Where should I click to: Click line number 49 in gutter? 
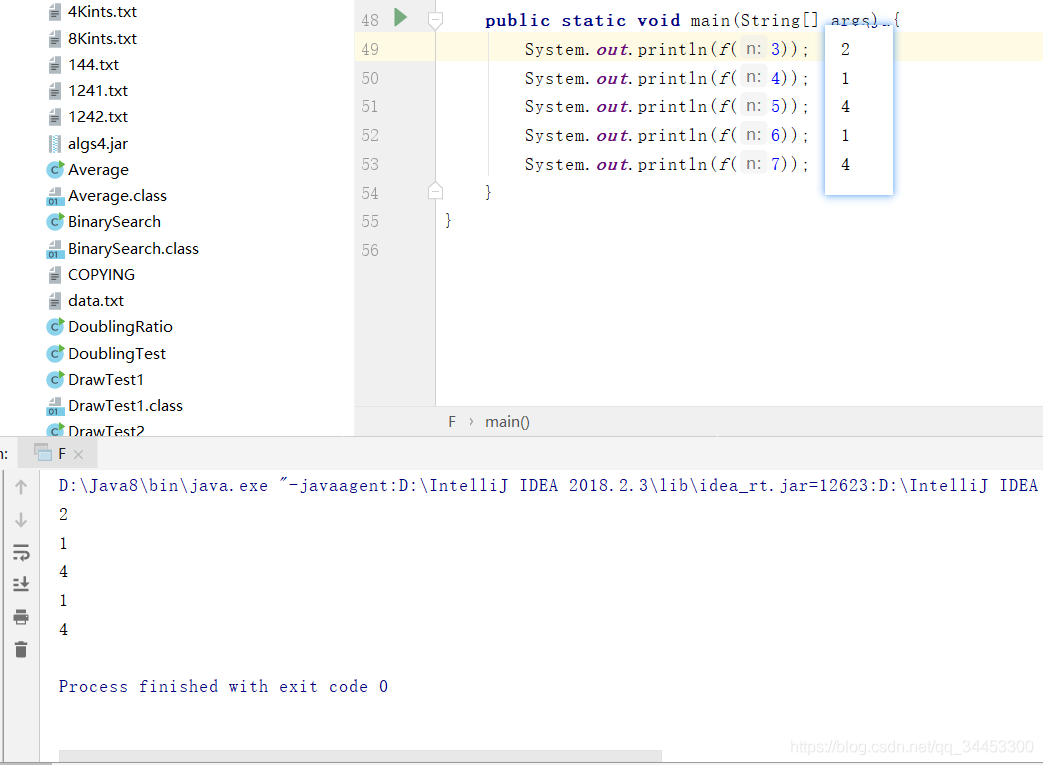370,49
